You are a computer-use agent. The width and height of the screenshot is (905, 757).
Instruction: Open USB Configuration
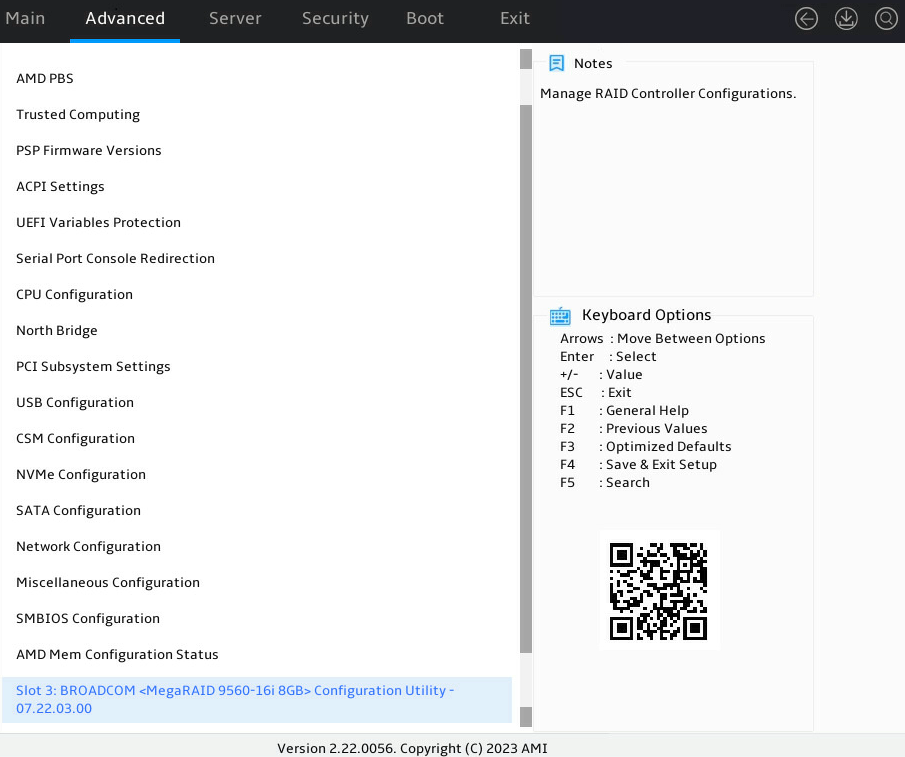tap(75, 403)
